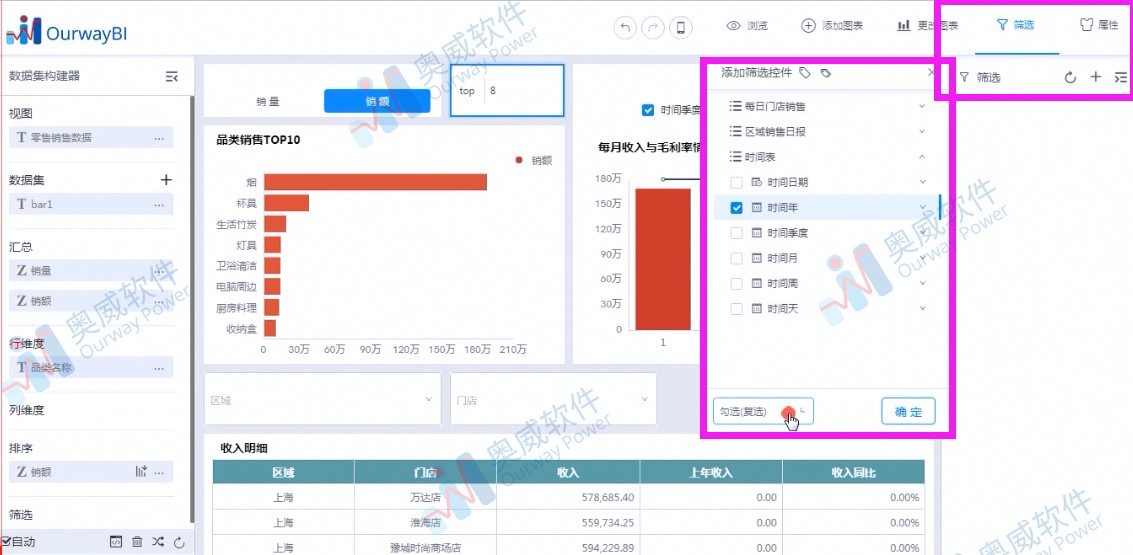Click refresh icon in dataset builder footer
The image size is (1133, 555).
pyautogui.click(x=180, y=541)
